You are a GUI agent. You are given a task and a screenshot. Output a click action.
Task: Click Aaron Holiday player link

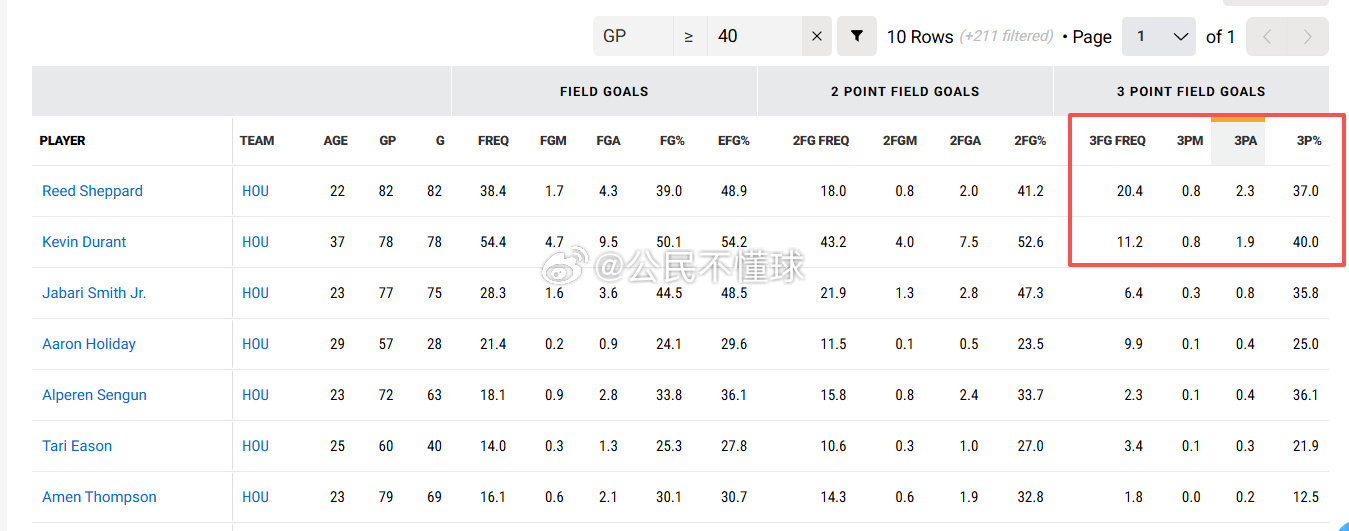89,344
